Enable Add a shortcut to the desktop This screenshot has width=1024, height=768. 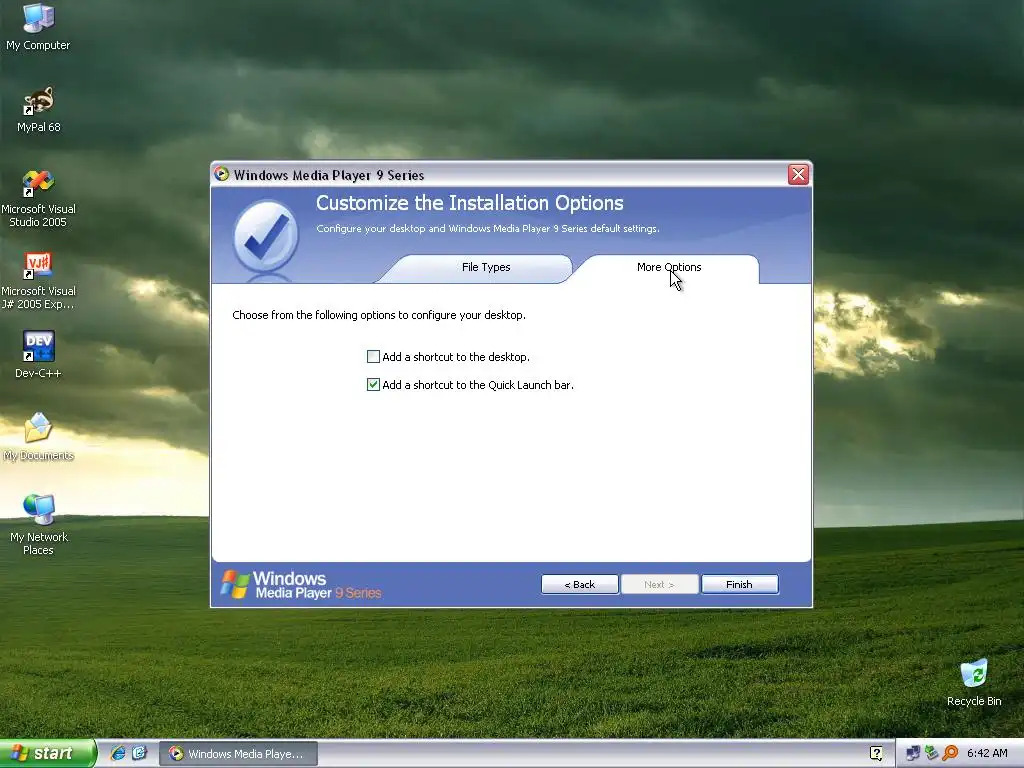pyautogui.click(x=373, y=357)
